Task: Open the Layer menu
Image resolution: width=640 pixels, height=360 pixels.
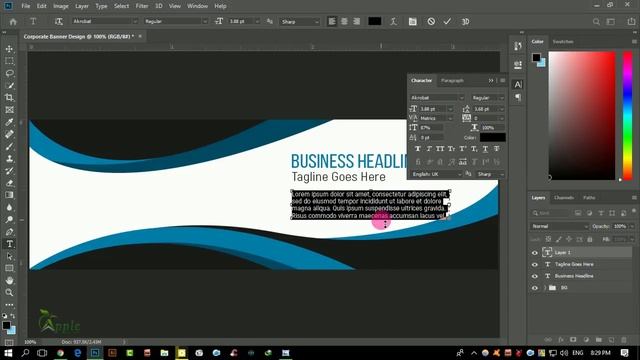Action: (x=82, y=6)
